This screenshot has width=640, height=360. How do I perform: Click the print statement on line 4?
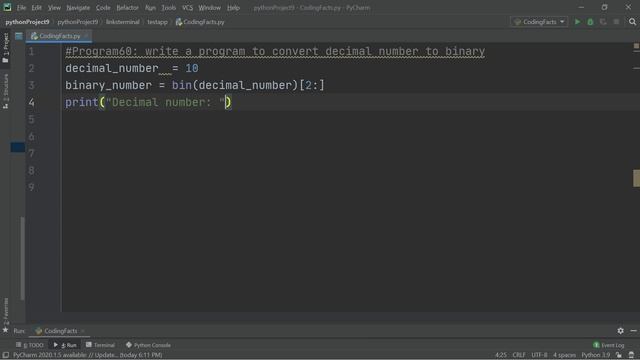pyautogui.click(x=148, y=102)
